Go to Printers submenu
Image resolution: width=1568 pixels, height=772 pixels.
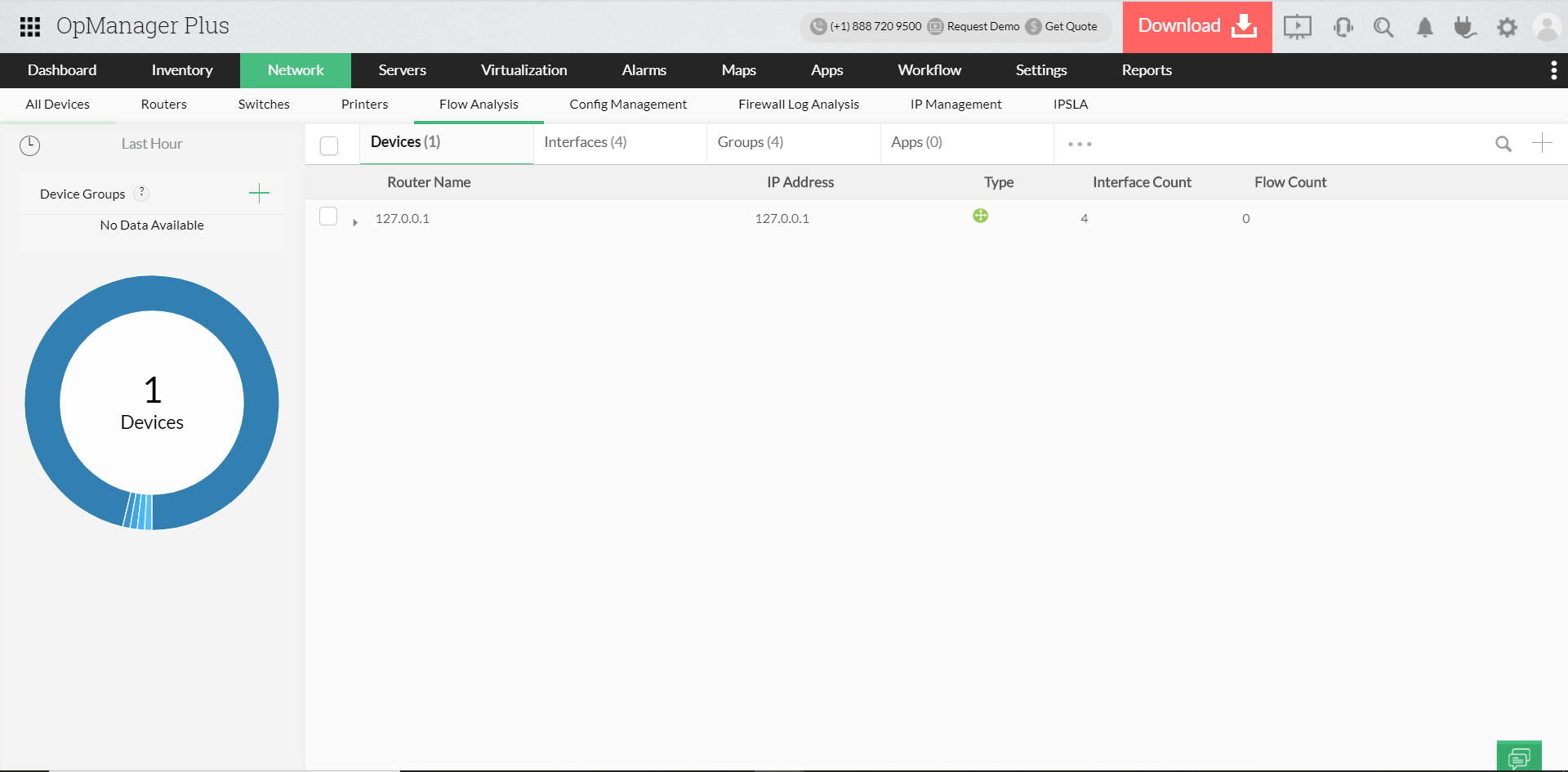pyautogui.click(x=364, y=105)
